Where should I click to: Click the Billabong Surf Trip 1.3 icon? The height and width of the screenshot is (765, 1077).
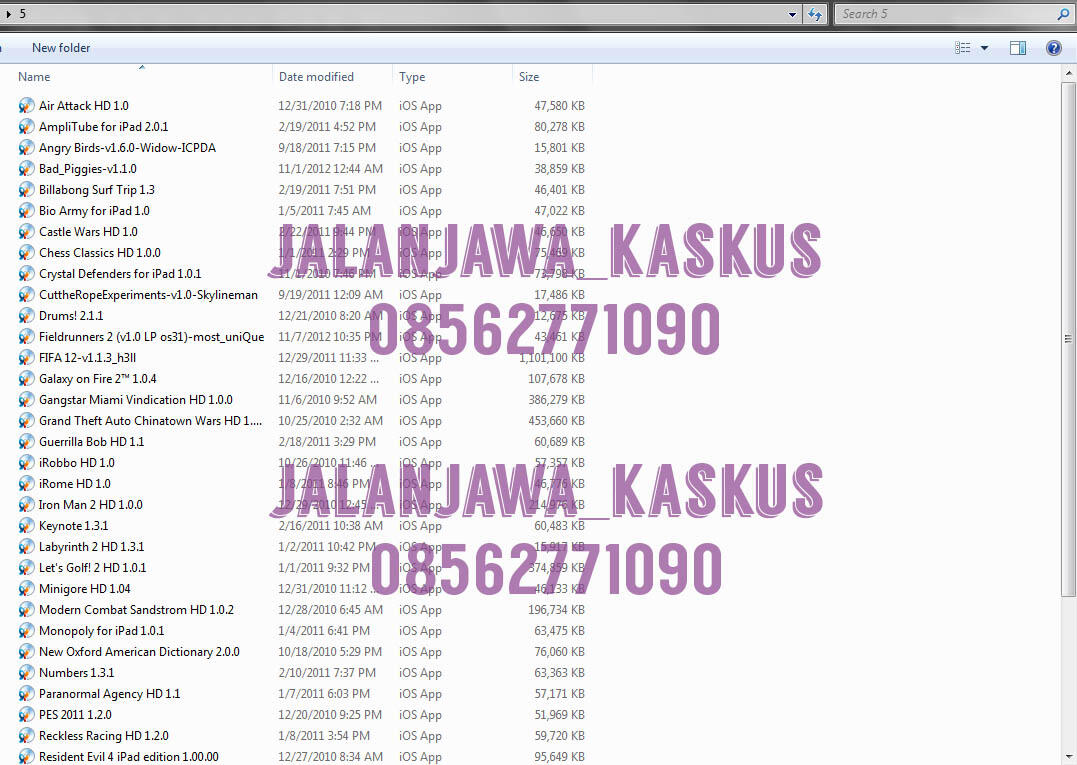coord(26,190)
